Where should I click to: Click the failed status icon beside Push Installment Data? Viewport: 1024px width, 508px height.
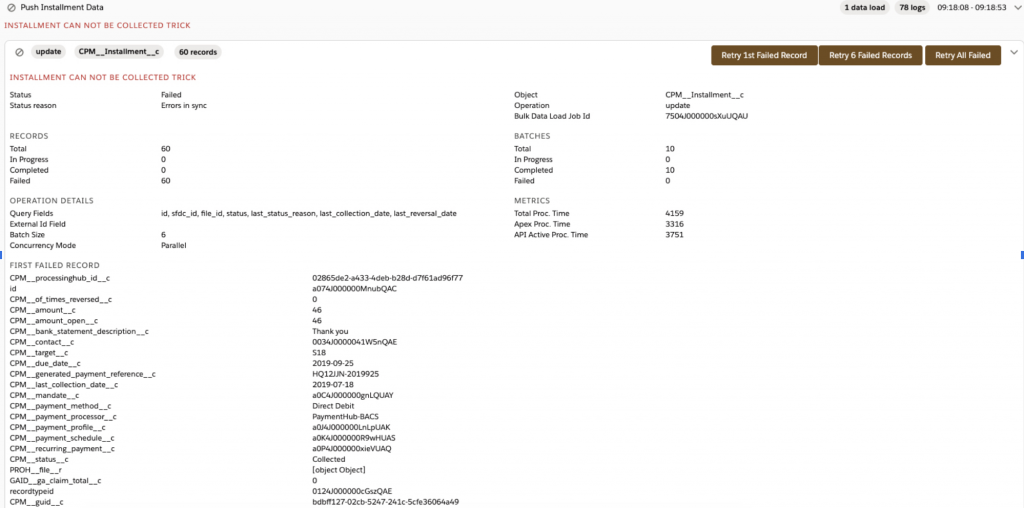(12, 7)
